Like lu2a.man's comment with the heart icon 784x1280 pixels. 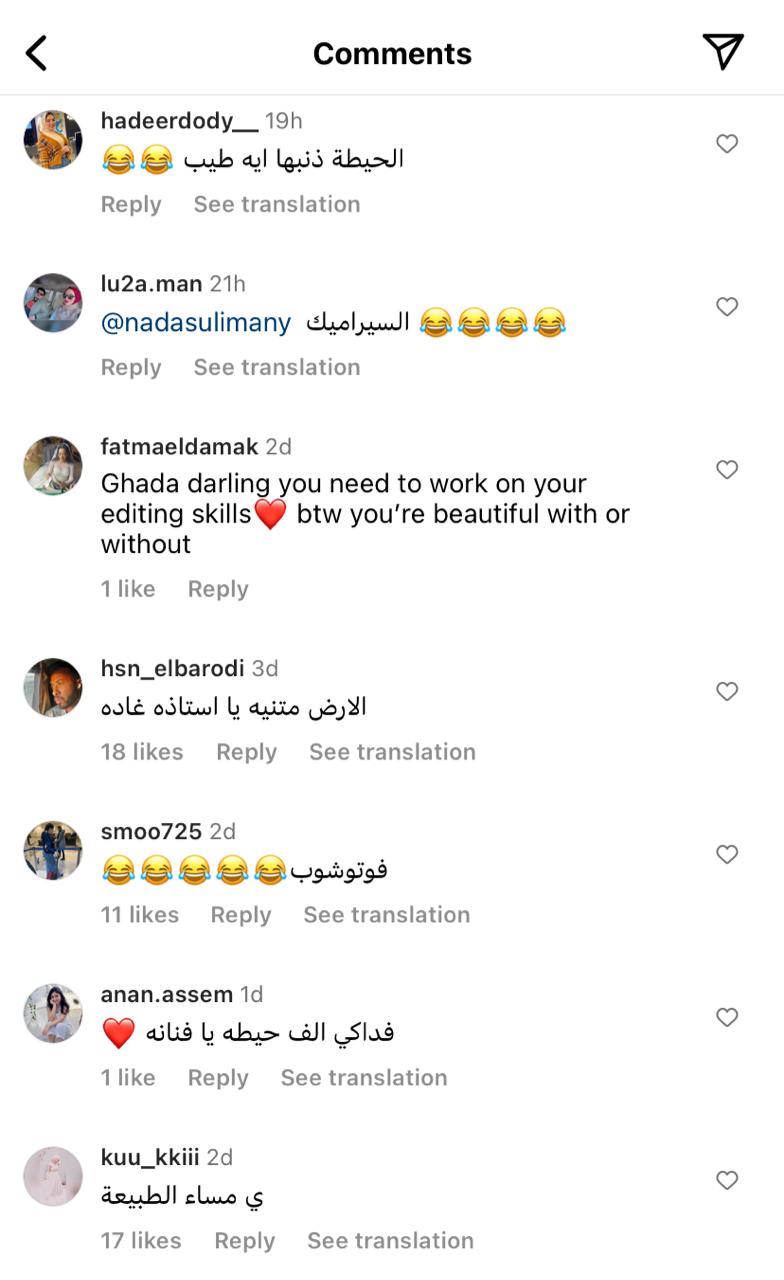[727, 307]
